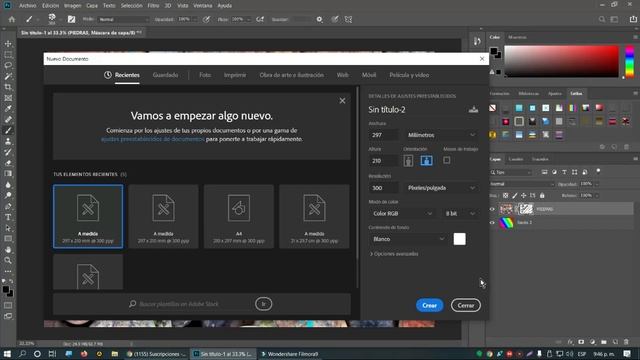Click the Path Selection tool

(8, 228)
